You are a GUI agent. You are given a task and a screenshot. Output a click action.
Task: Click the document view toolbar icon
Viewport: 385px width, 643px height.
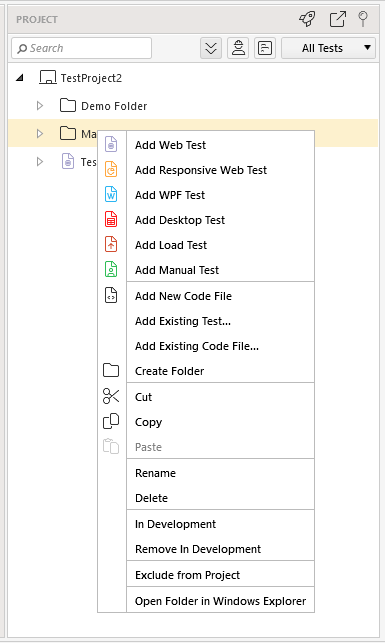coord(265,48)
